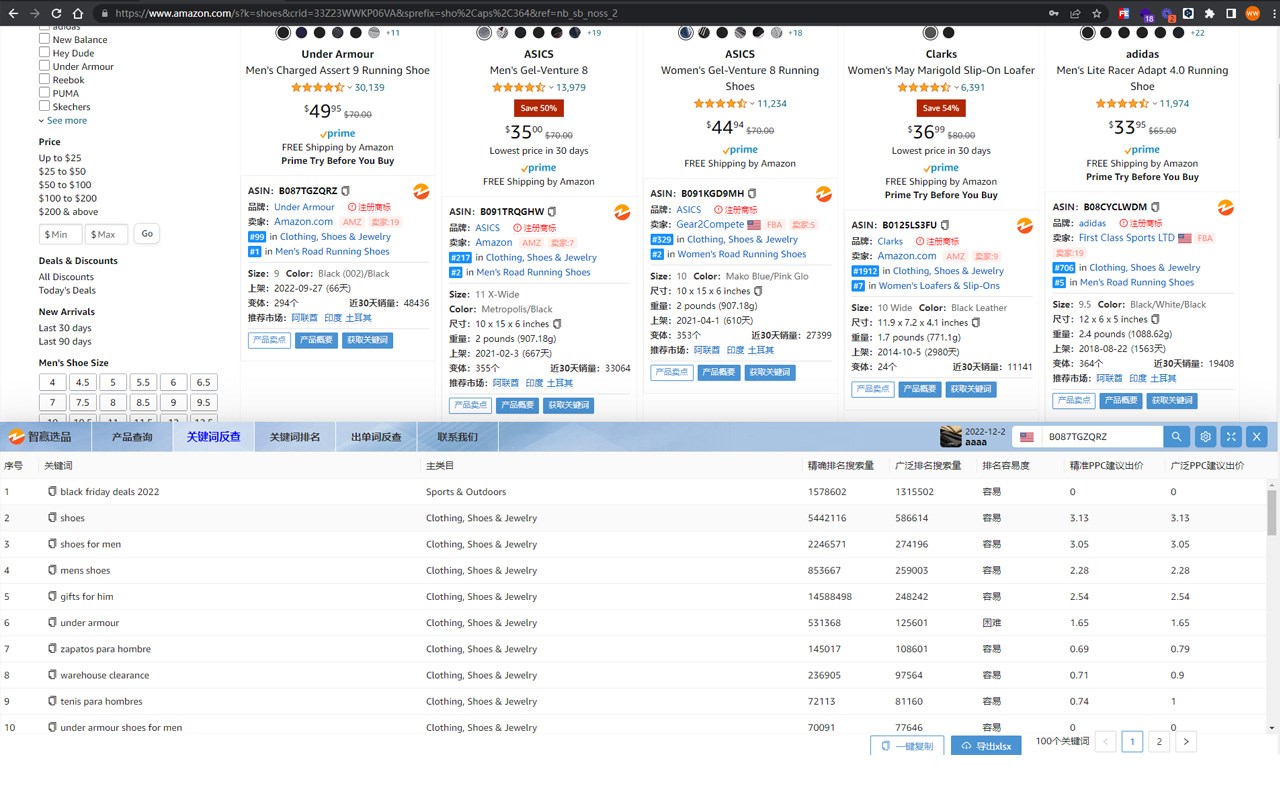Image resolution: width=1280 pixels, height=800 pixels.
Task: Click orange plugin logo on Under Armour card
Action: [x=421, y=192]
